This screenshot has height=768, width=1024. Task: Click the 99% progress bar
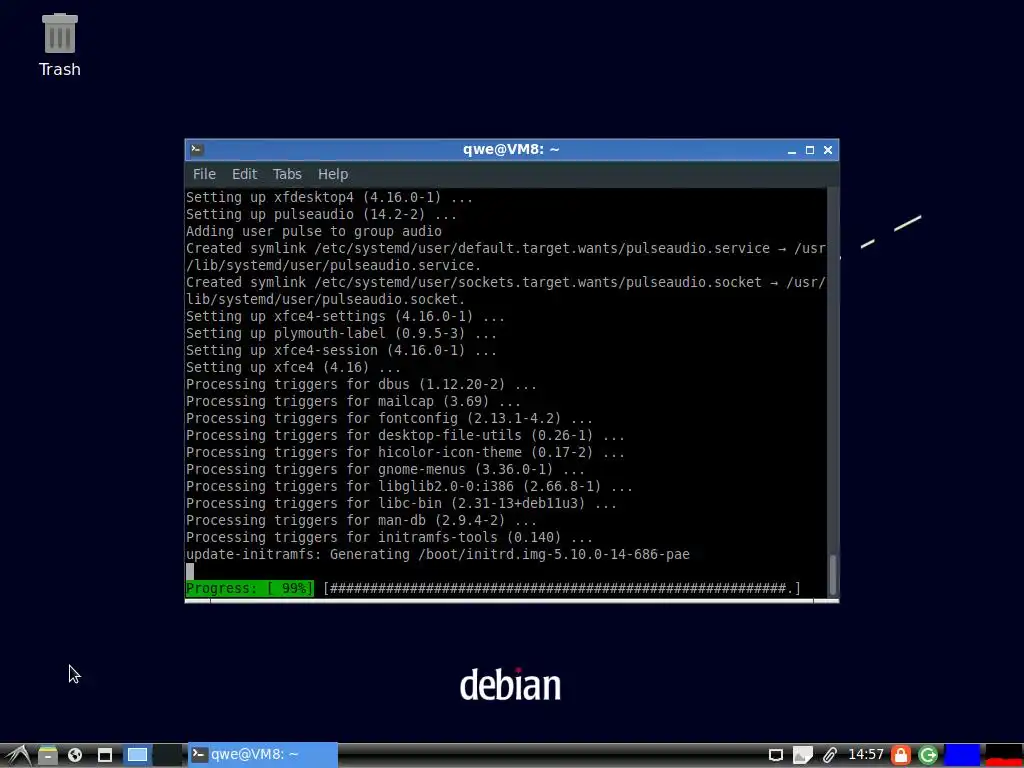(x=562, y=588)
